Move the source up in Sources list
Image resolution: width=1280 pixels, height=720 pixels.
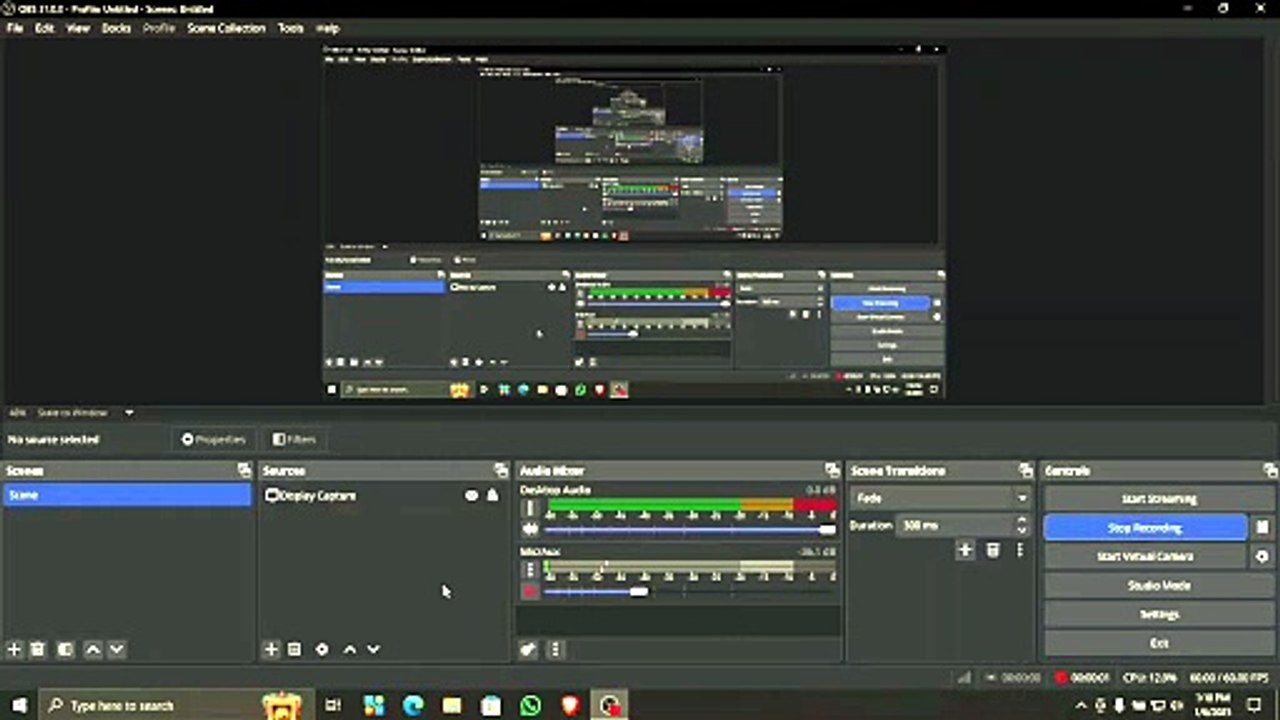pyautogui.click(x=350, y=649)
